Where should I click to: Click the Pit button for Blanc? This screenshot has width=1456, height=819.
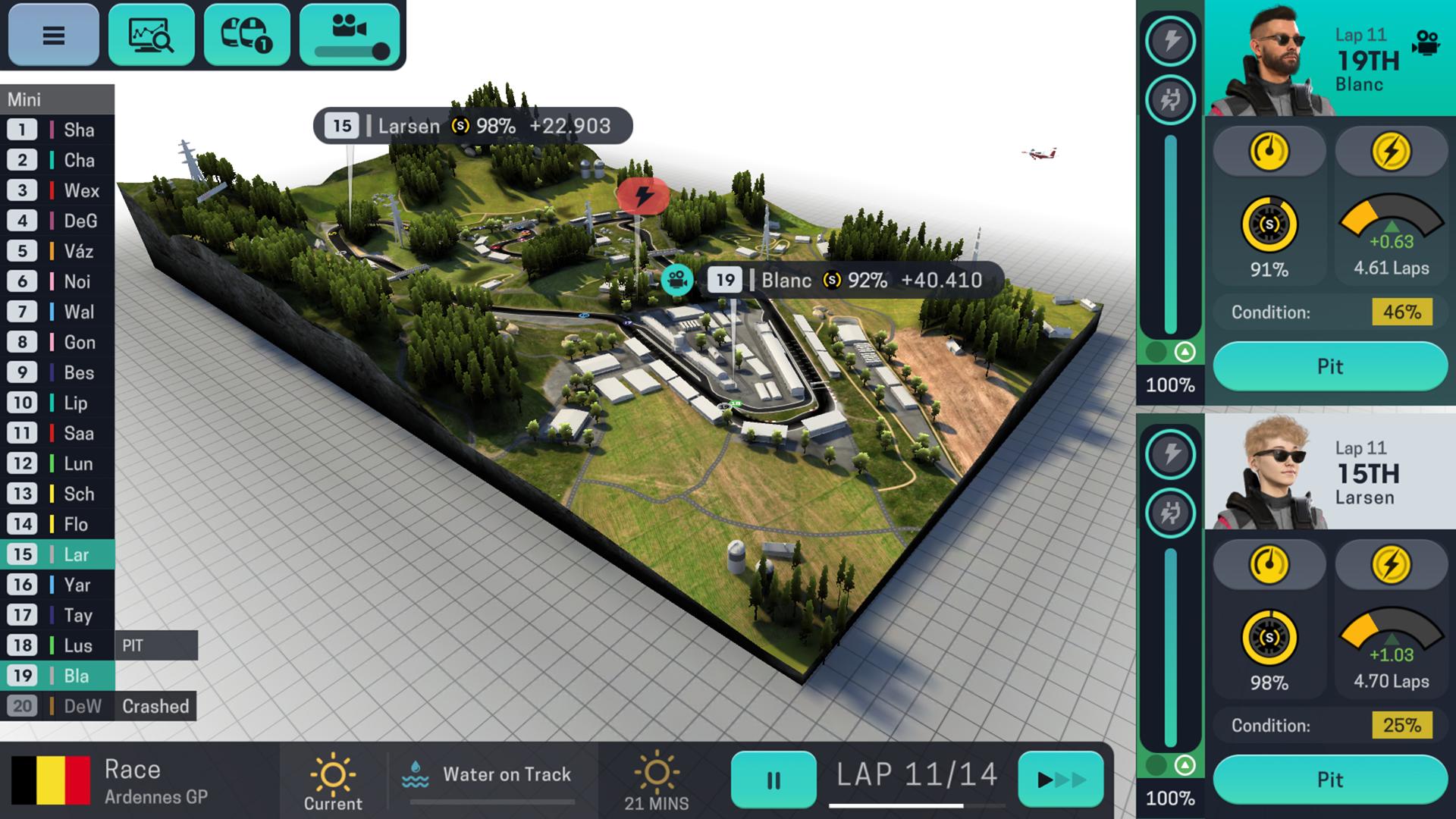(1330, 366)
